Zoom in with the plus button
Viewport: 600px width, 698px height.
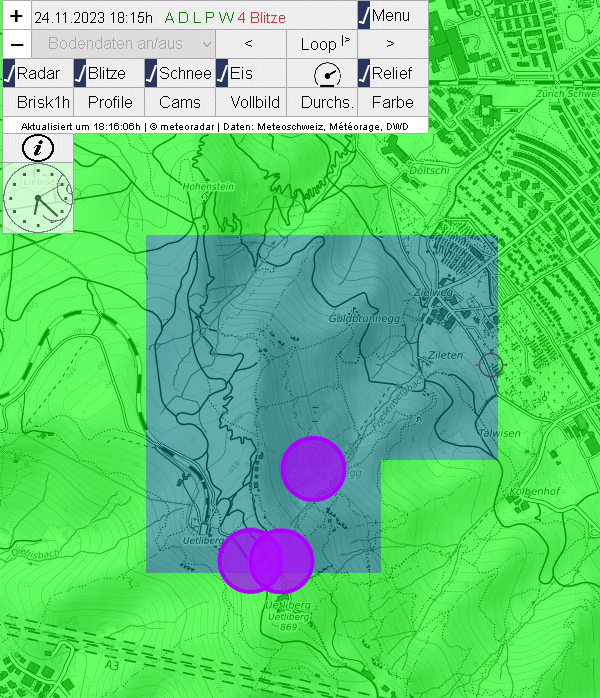(x=16, y=16)
